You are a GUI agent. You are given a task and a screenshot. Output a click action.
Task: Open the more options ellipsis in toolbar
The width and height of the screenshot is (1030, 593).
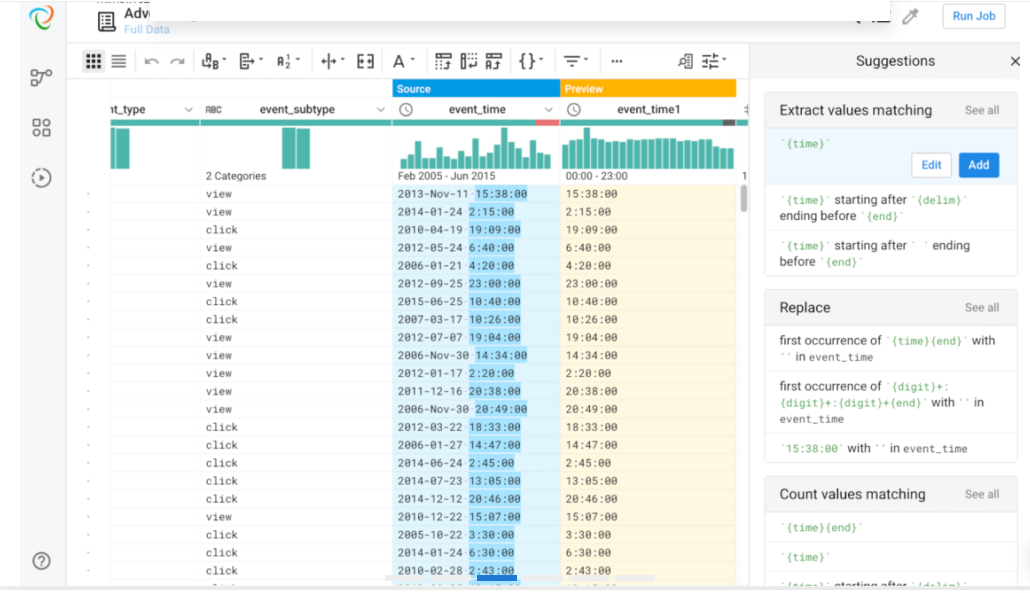[x=616, y=61]
